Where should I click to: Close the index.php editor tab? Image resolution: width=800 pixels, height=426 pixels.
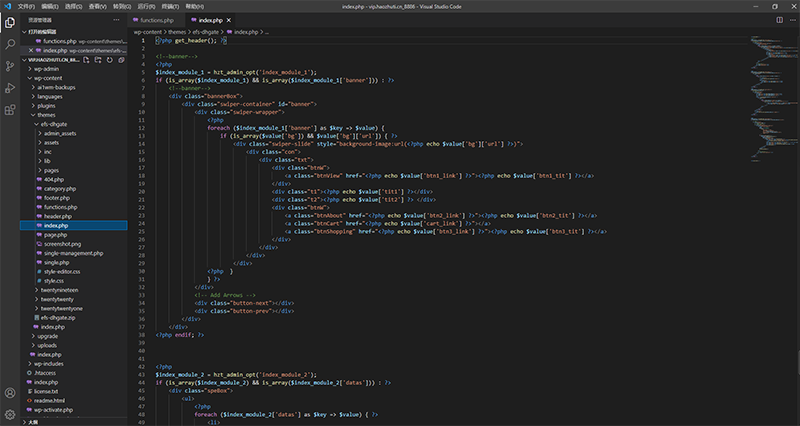(229, 20)
